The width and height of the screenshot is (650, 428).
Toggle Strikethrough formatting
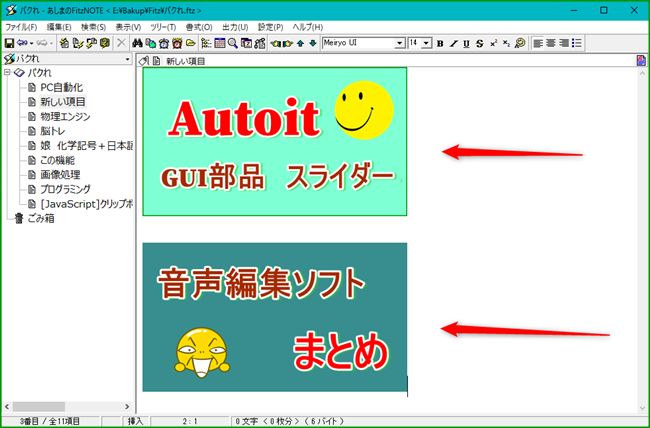coord(480,44)
